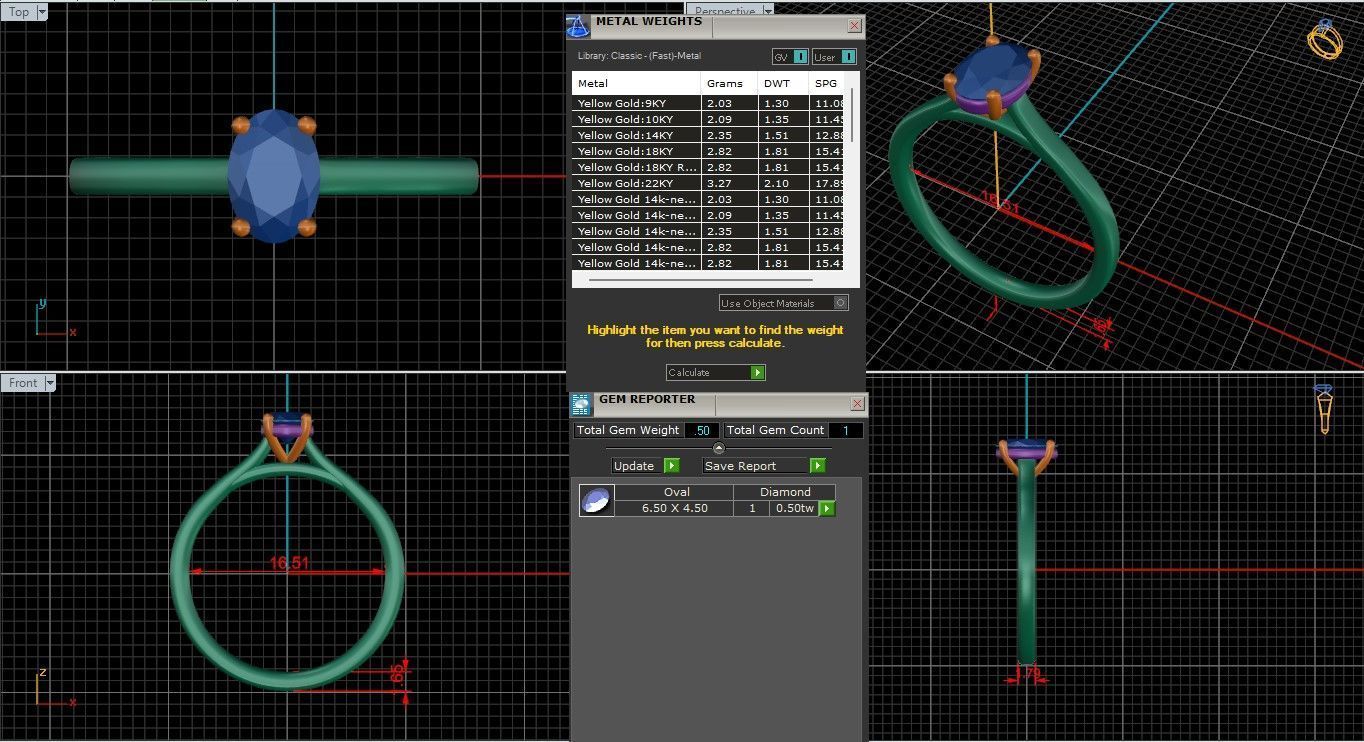The height and width of the screenshot is (742, 1364).
Task: Click the Calculate button
Action: [x=716, y=372]
